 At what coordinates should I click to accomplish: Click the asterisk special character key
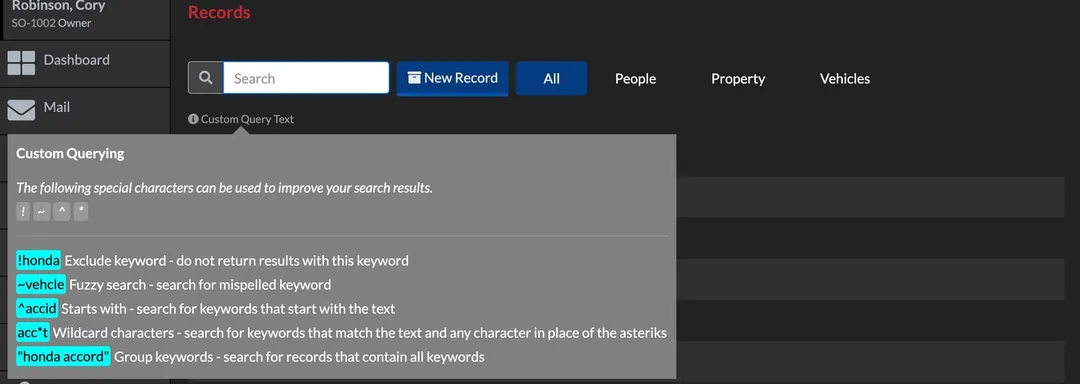tap(81, 212)
